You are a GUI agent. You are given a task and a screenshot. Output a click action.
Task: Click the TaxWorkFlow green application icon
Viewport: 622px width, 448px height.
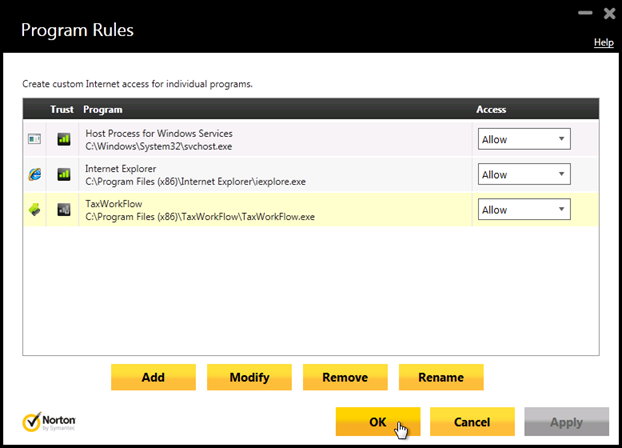[x=35, y=209]
